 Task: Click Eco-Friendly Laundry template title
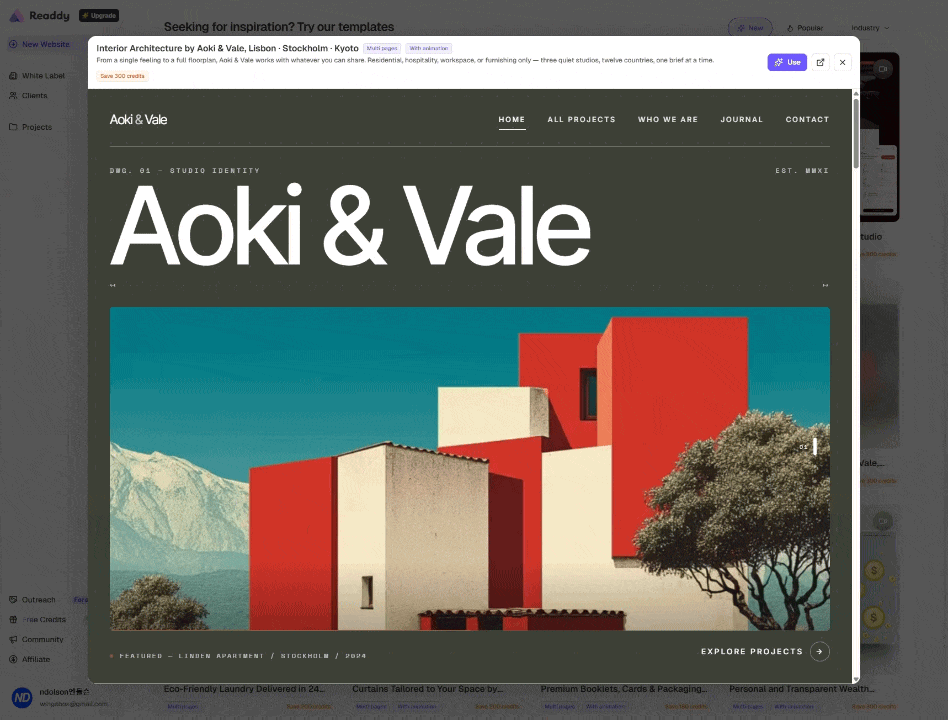pos(244,689)
